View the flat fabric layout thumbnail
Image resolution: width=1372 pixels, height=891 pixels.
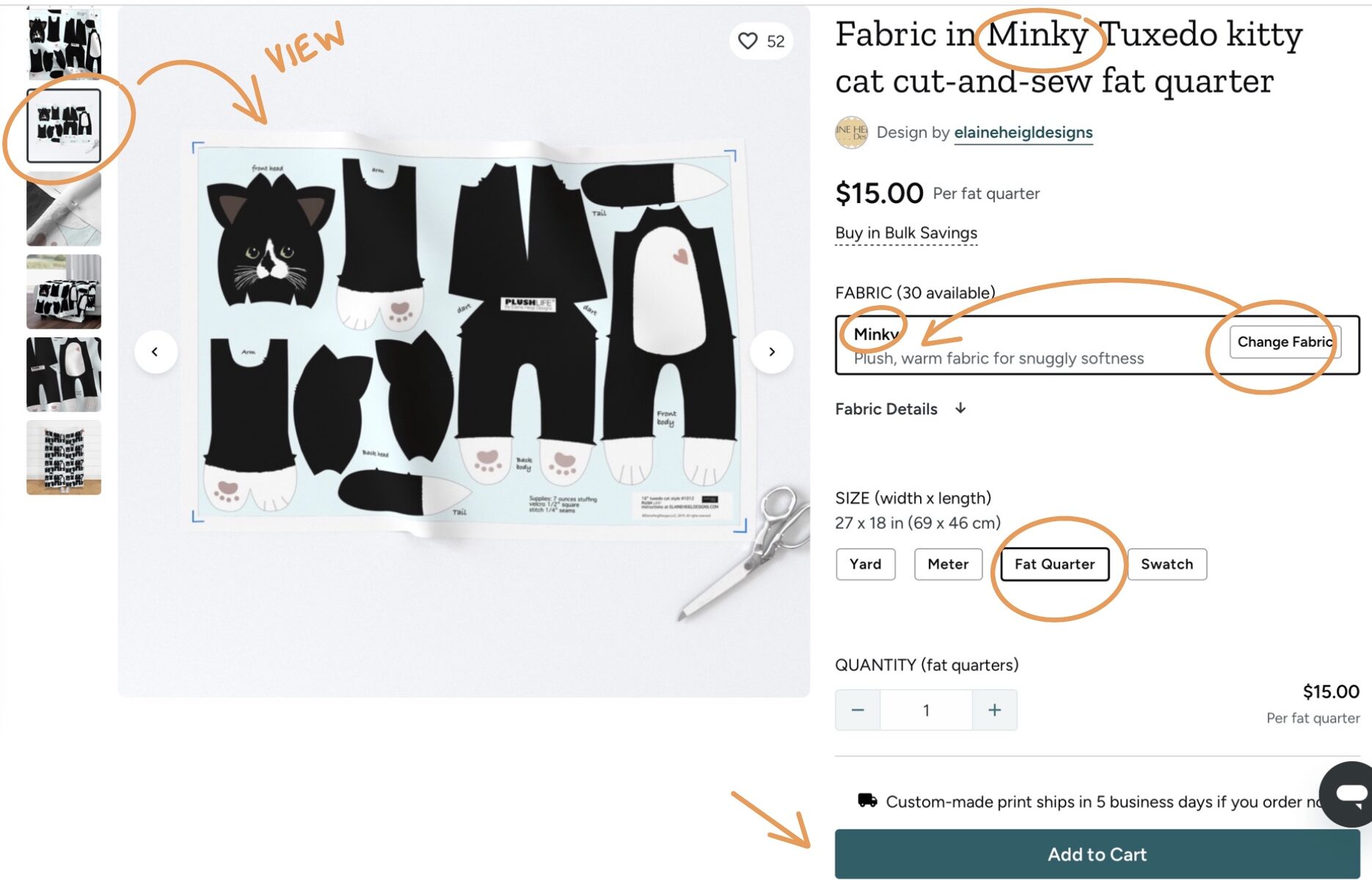64,125
